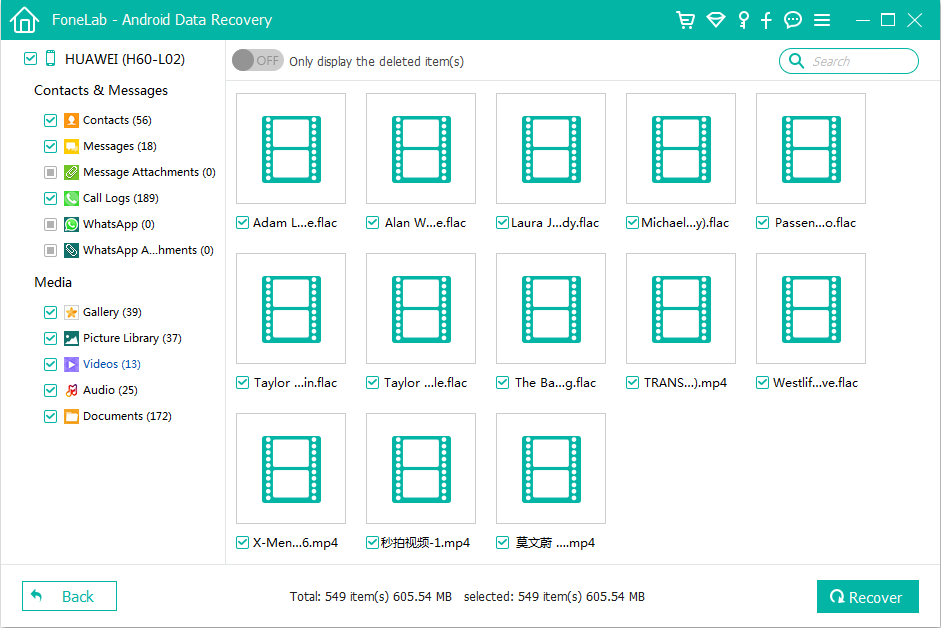This screenshot has height=628, width=941.
Task: Click the Contacts orange icon
Action: 71,120
